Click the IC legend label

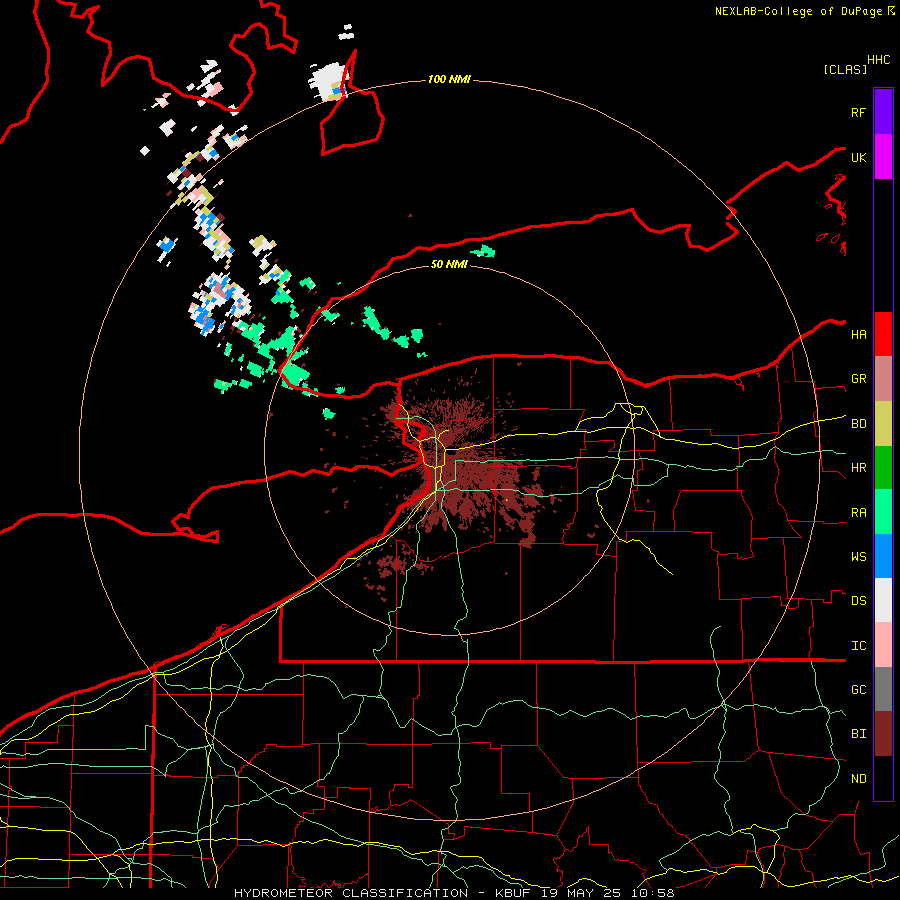click(x=858, y=646)
